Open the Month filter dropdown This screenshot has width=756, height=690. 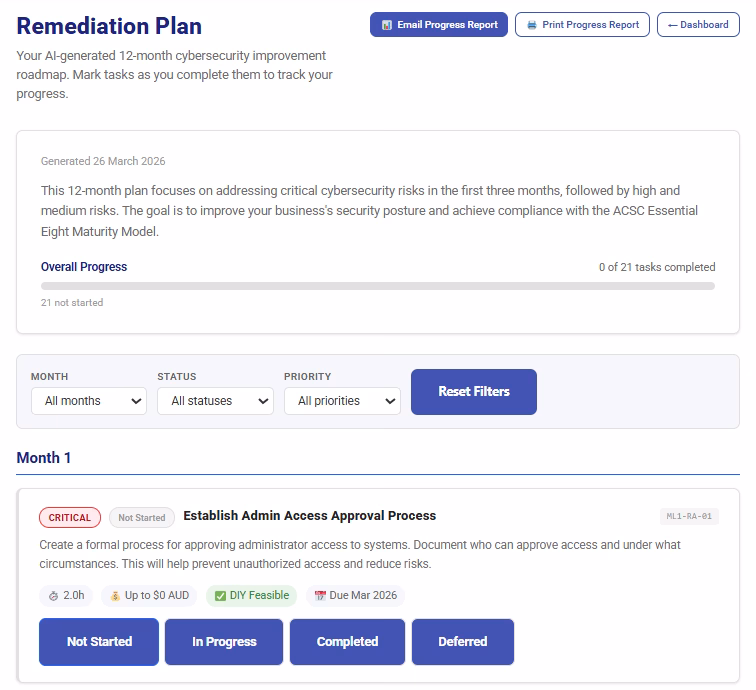coord(88,401)
